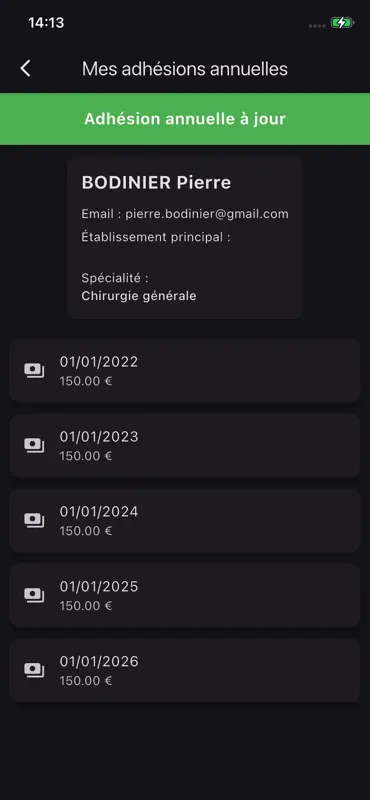370x800 pixels.
Task: Select the 01/01/2024 membership date
Action: pos(99,512)
